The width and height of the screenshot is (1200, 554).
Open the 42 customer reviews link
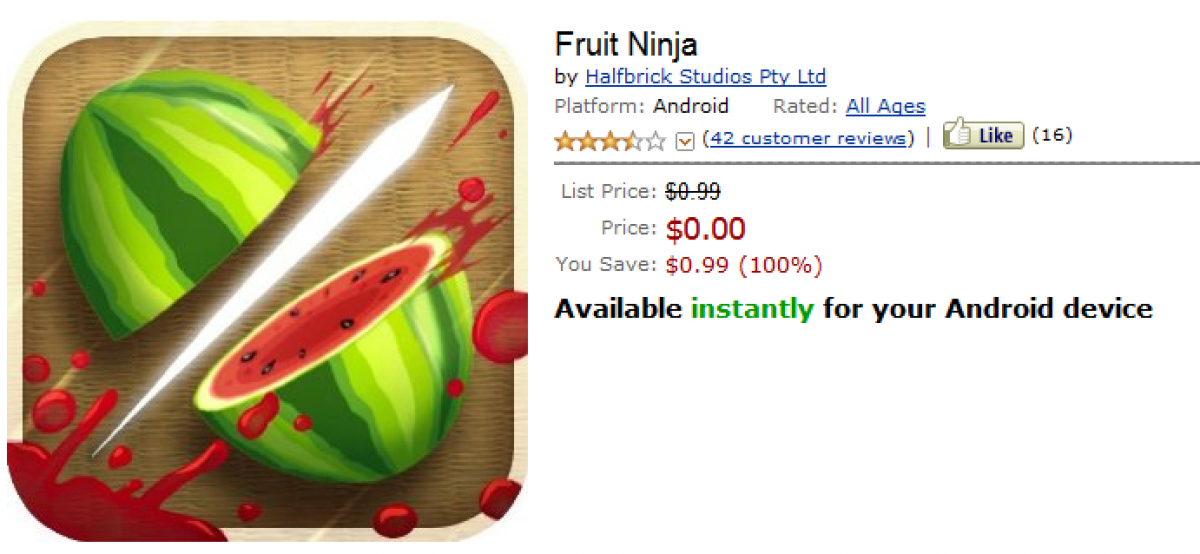point(808,138)
